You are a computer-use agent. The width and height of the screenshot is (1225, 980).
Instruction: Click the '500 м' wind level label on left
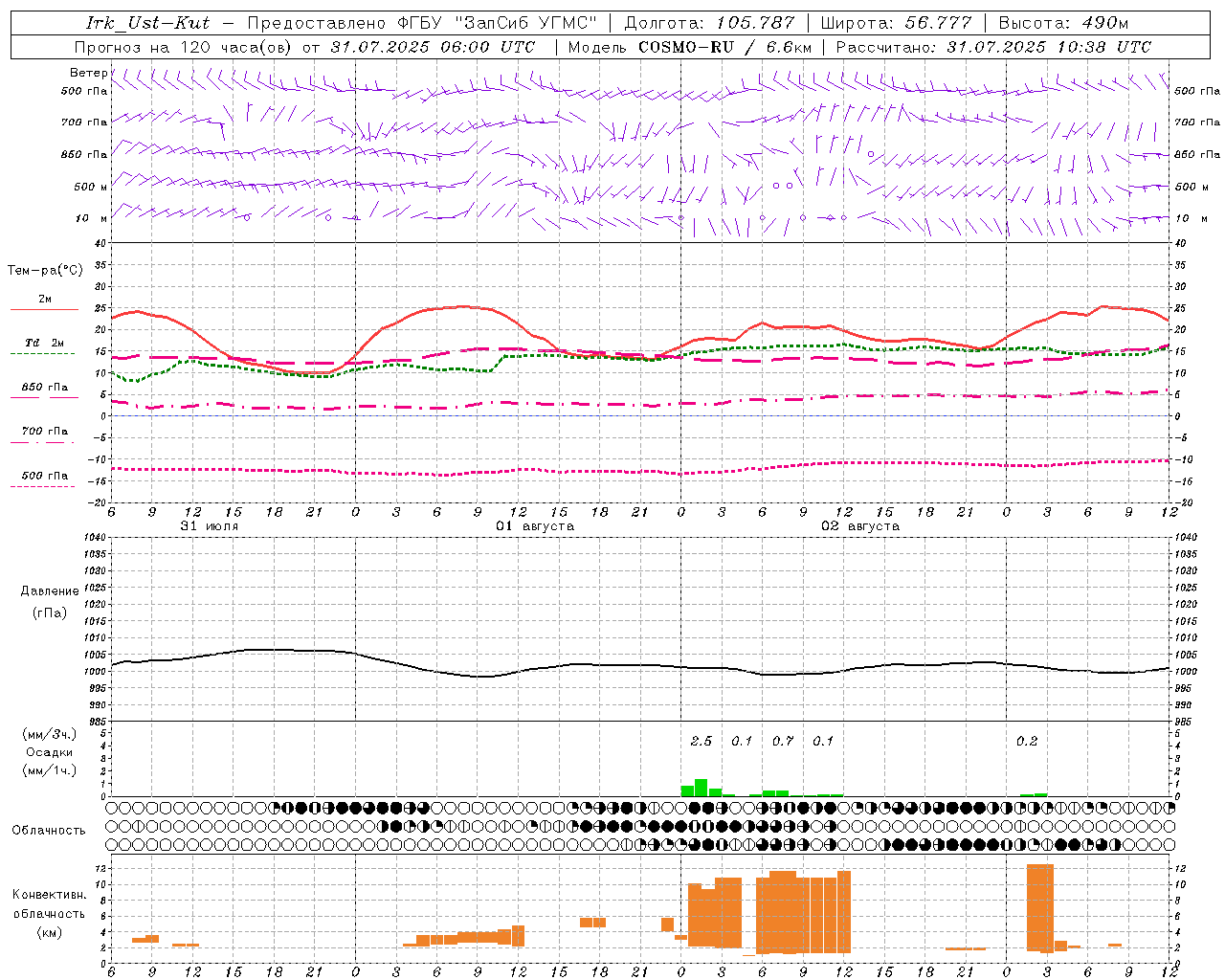[91, 187]
